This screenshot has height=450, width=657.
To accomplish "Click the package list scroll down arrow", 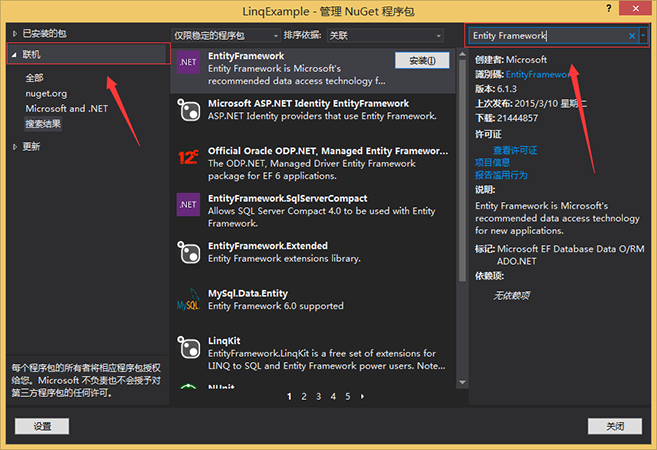I will pos(463,382).
